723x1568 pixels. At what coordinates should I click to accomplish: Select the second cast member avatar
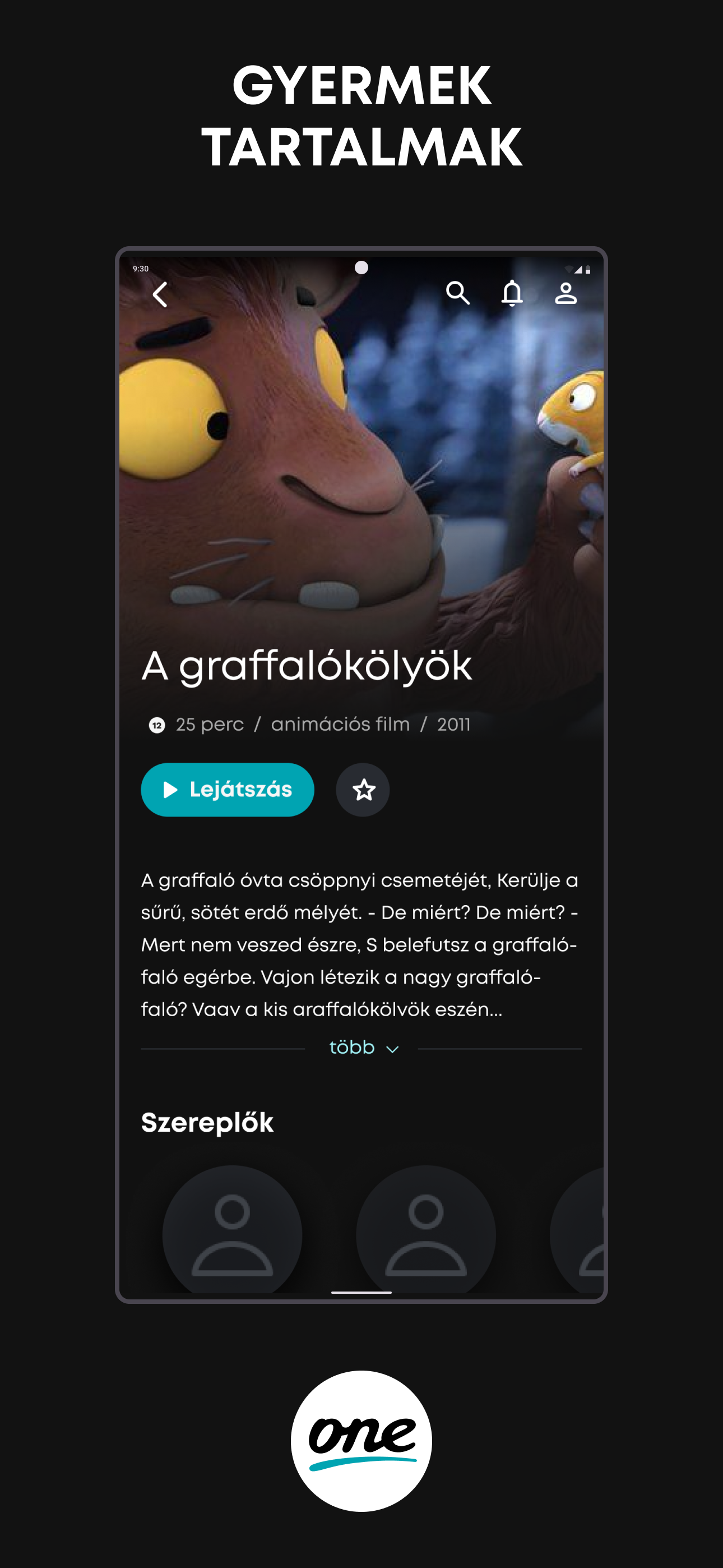coord(425,1230)
